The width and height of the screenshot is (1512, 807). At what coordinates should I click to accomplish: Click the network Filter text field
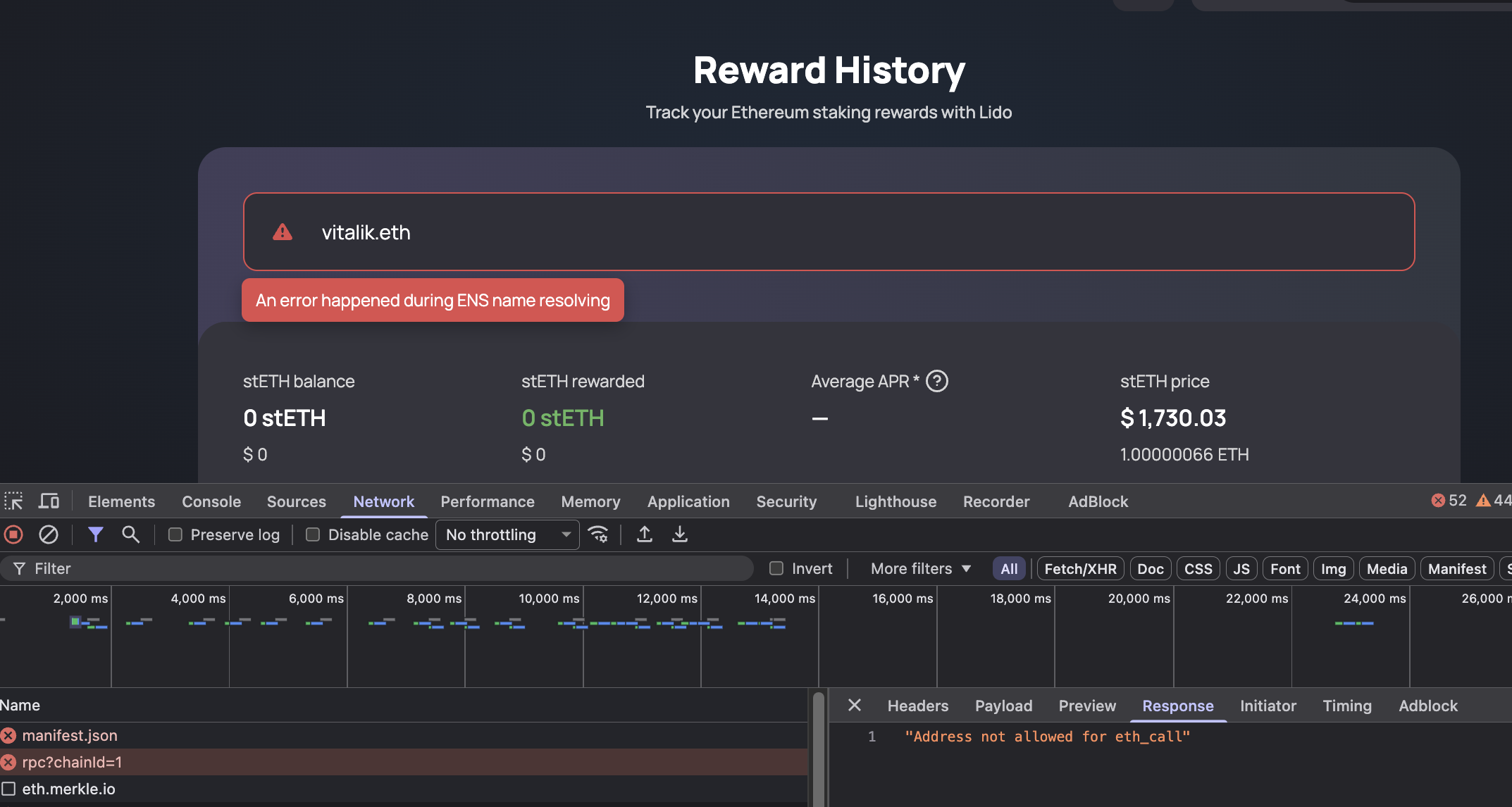(377, 568)
